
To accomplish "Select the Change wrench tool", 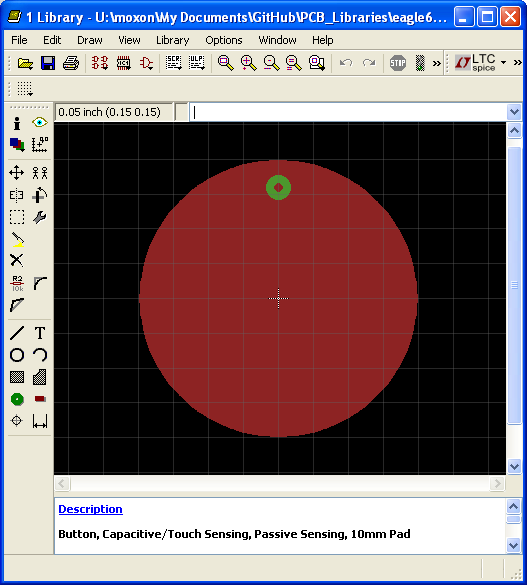I will (40, 217).
